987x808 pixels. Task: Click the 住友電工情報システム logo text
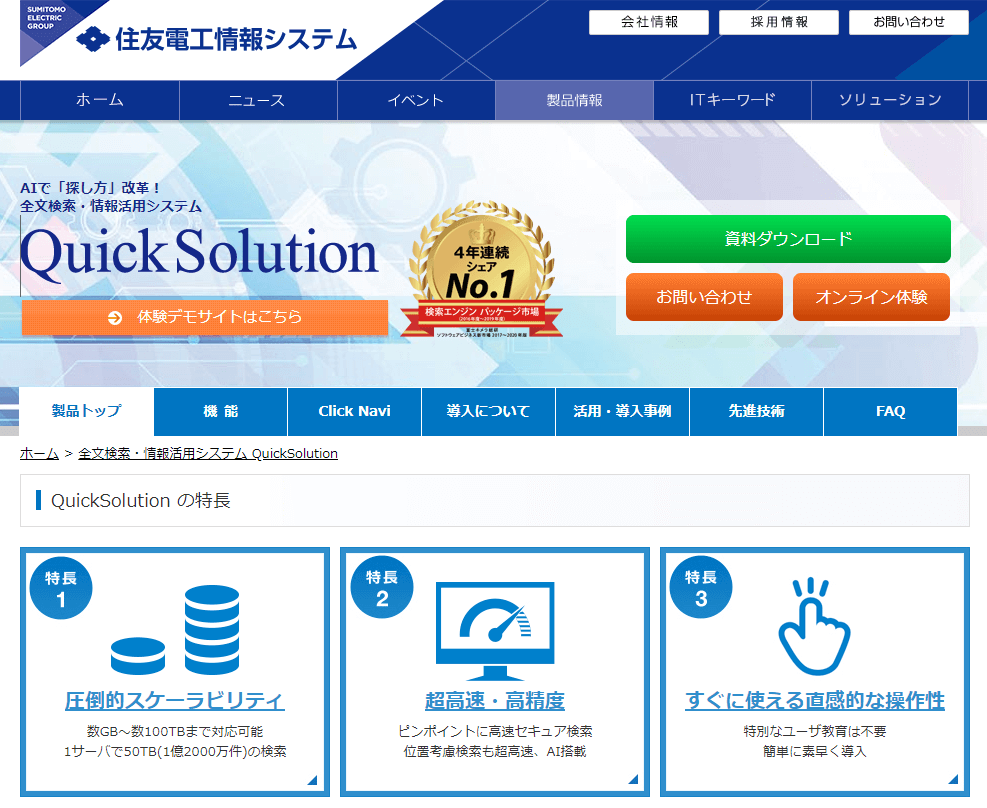[x=236, y=40]
